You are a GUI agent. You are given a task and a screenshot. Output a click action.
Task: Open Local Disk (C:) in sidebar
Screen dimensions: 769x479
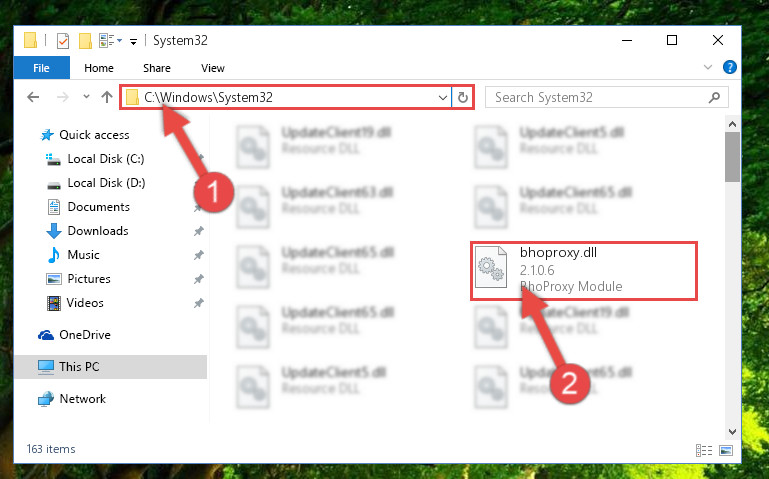pos(106,159)
